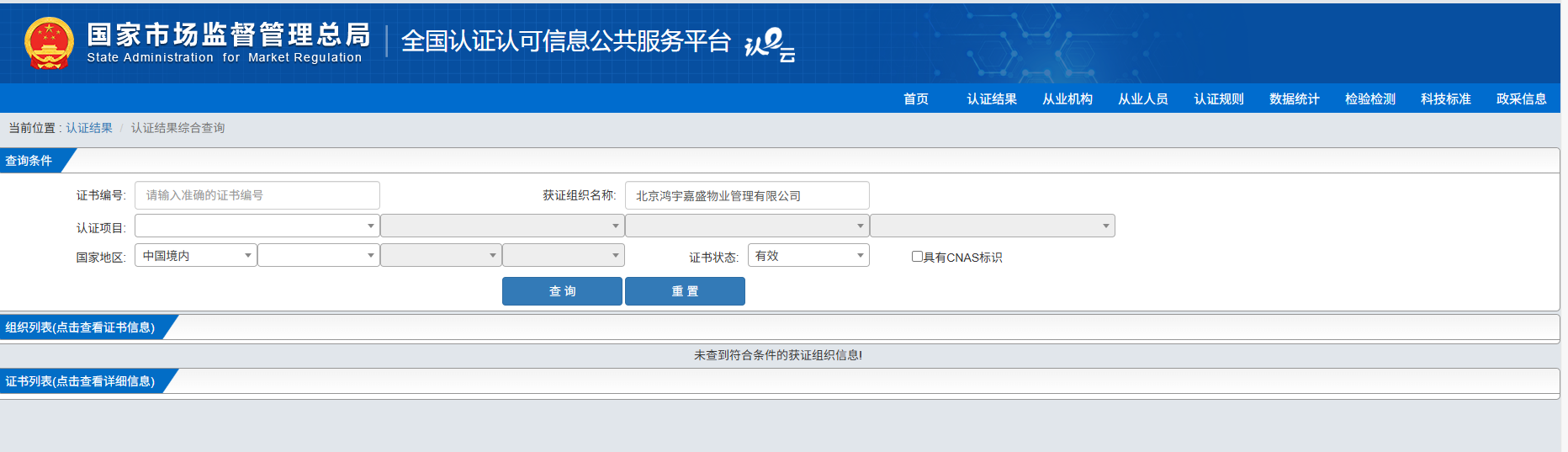Open the 中国境内 region dropdown

coord(195,255)
